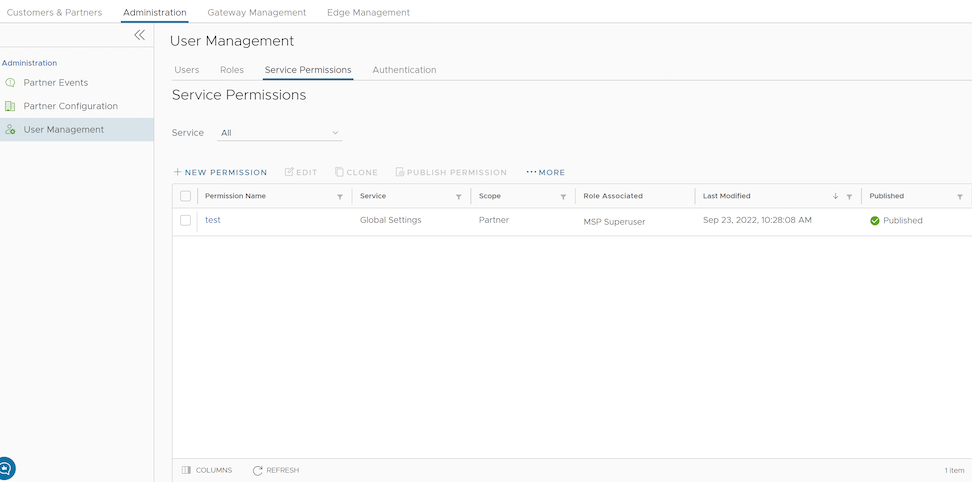972x482 pixels.
Task: Open the Columns chooser
Action: [207, 470]
